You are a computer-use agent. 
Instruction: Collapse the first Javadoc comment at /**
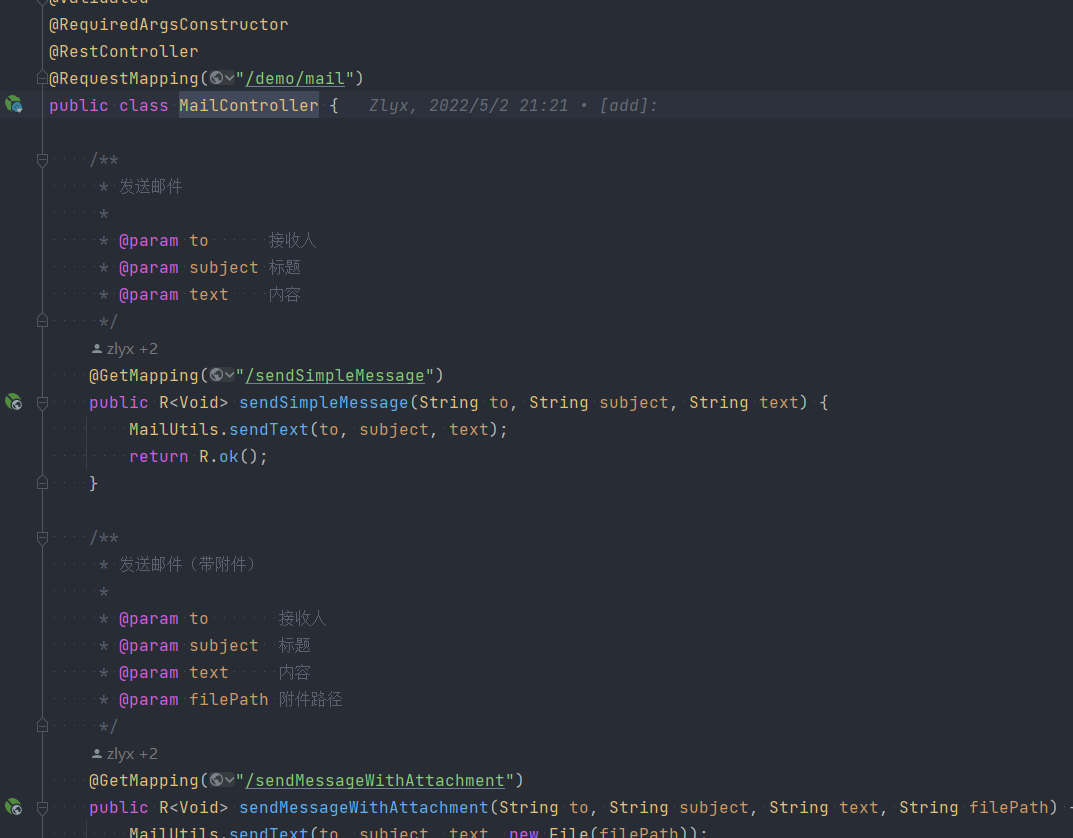(x=42, y=160)
